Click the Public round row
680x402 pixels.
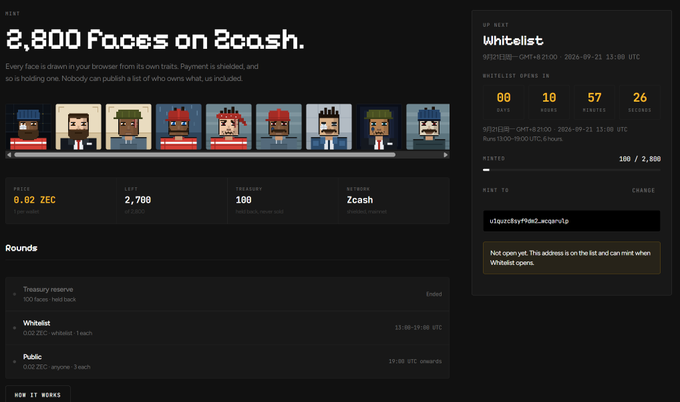pyautogui.click(x=227, y=362)
